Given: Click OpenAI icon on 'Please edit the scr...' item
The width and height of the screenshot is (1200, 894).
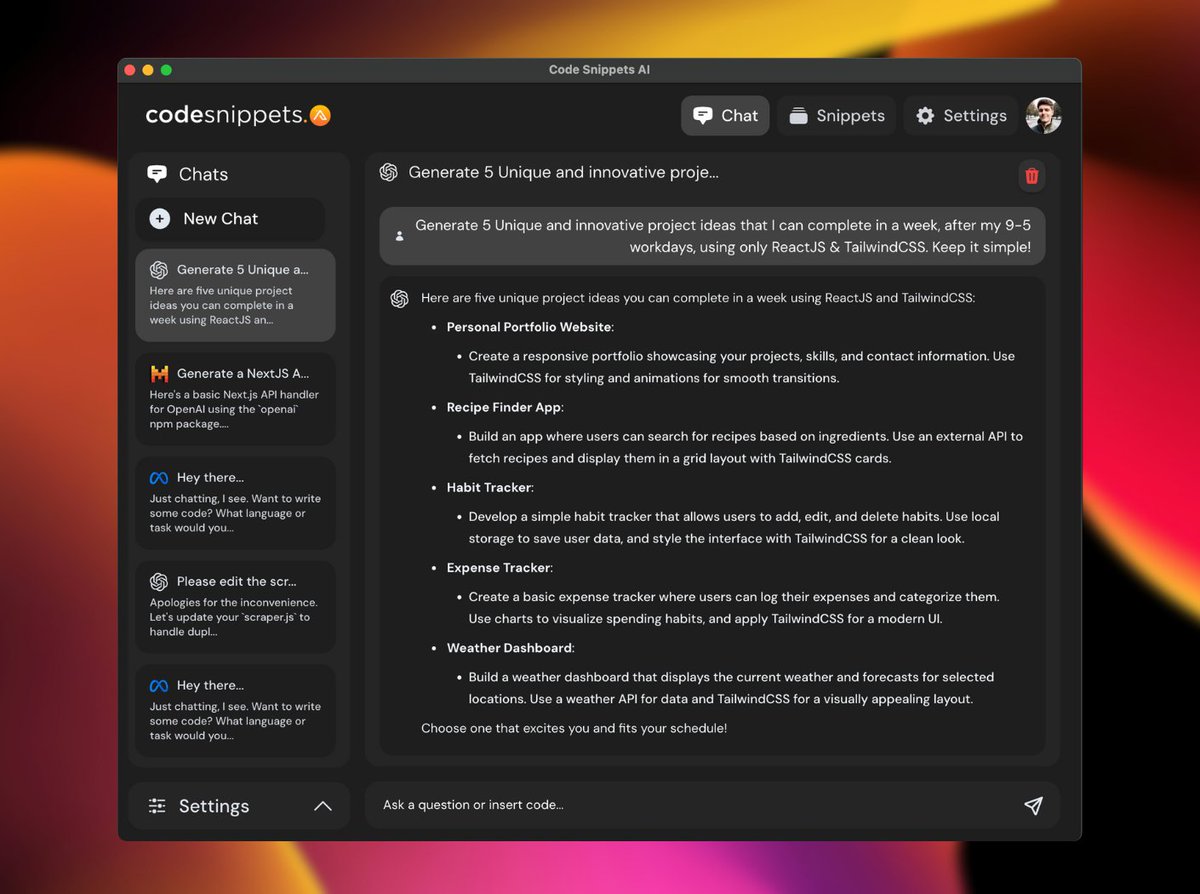Looking at the screenshot, I should point(158,581).
